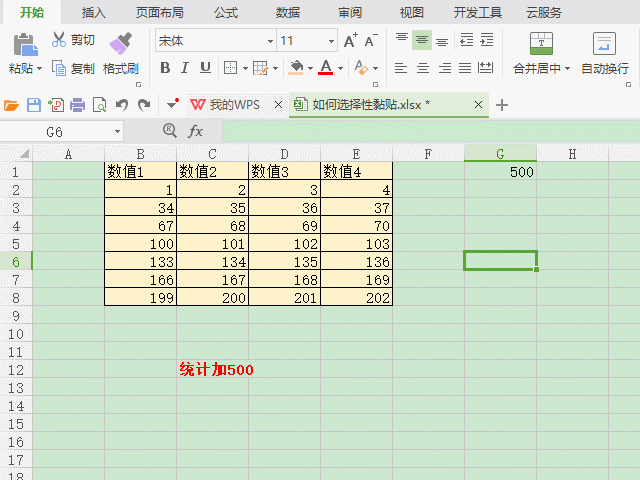Viewport: 640px width, 480px height.
Task: Open the font size 11 dropdown
Action: click(331, 41)
